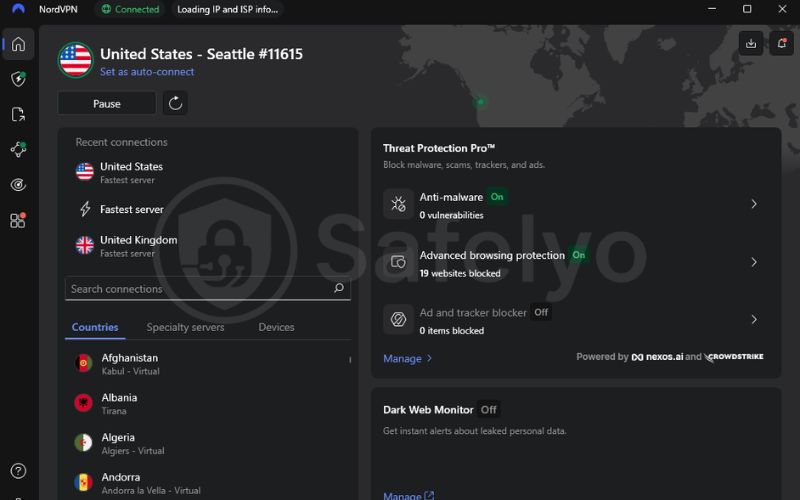Click the large United States flag icon
800x500 pixels.
coord(76,60)
